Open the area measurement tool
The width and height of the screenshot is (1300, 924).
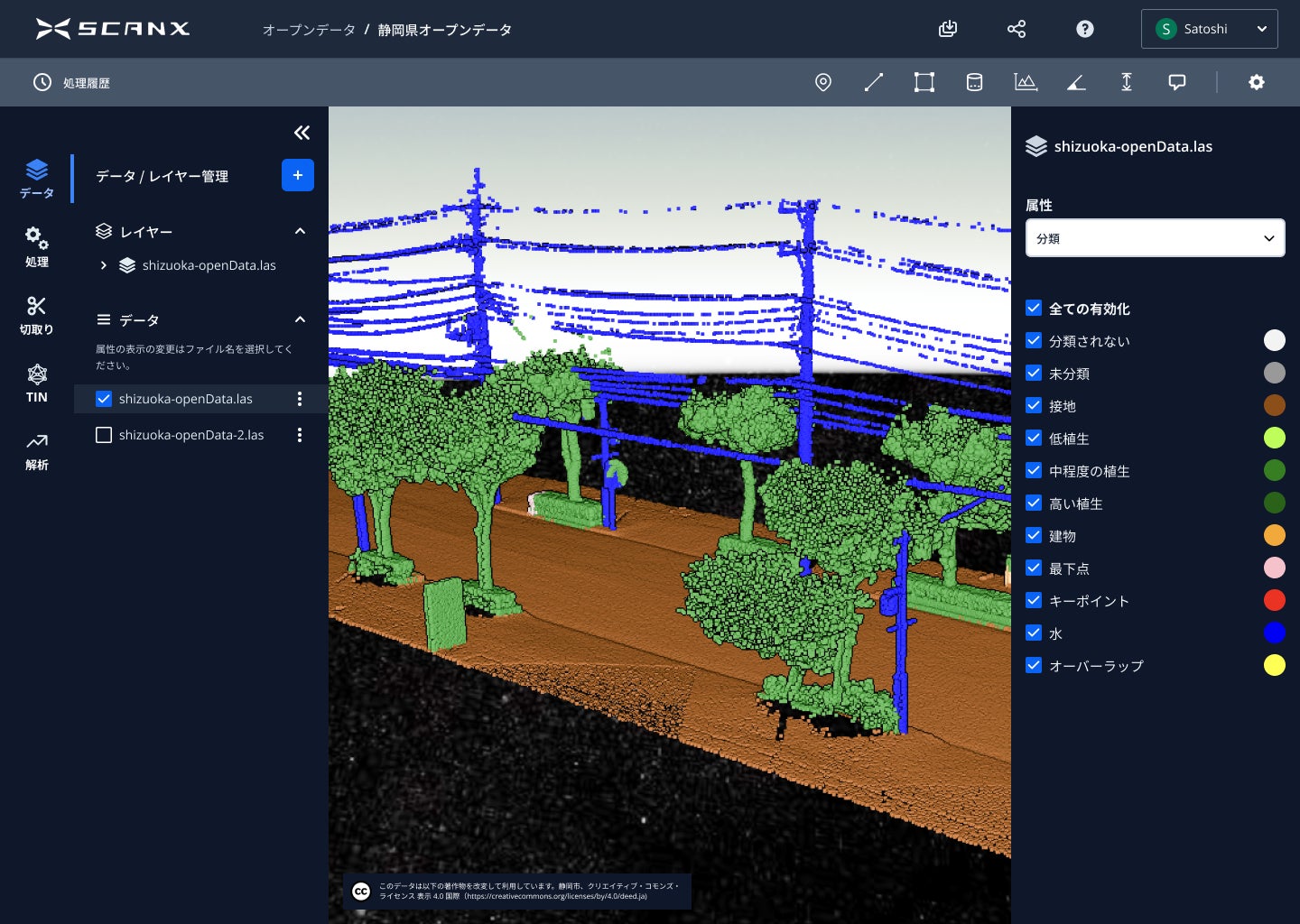coord(924,82)
